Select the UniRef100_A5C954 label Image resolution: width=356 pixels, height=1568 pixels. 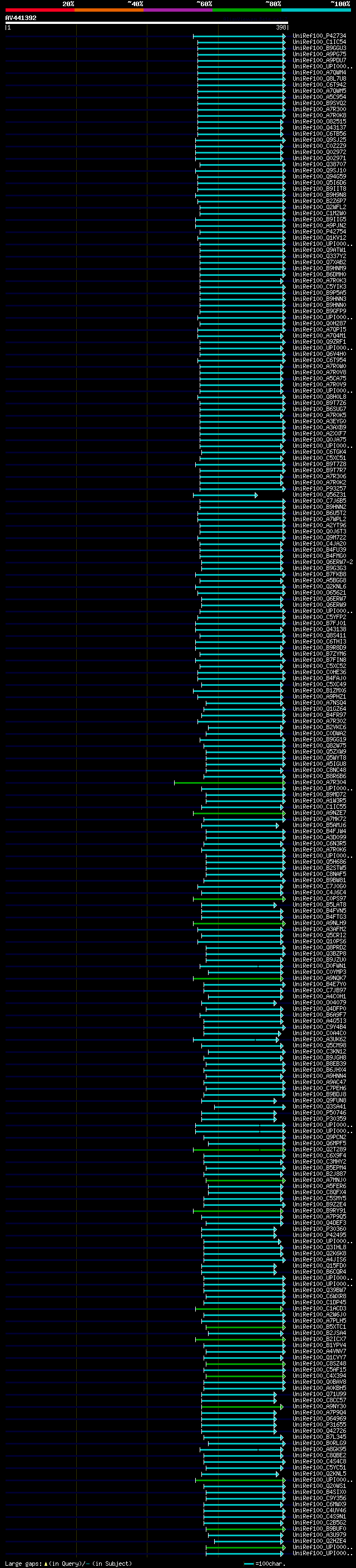click(x=319, y=97)
